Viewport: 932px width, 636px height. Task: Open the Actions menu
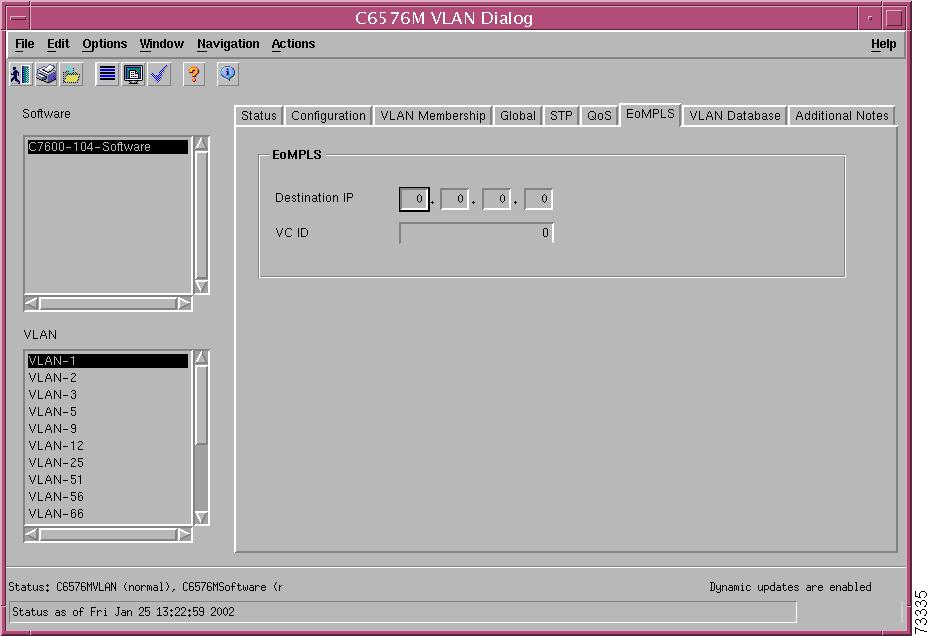coord(293,44)
